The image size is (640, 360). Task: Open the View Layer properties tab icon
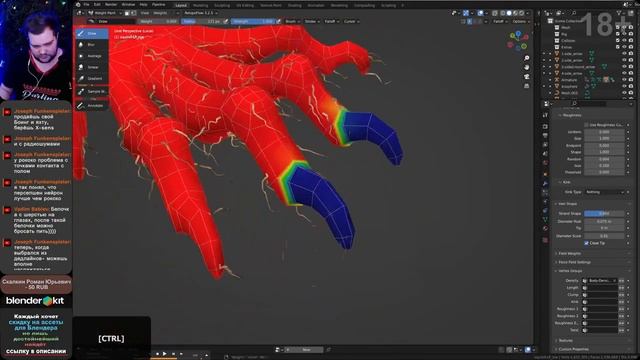[x=545, y=144]
